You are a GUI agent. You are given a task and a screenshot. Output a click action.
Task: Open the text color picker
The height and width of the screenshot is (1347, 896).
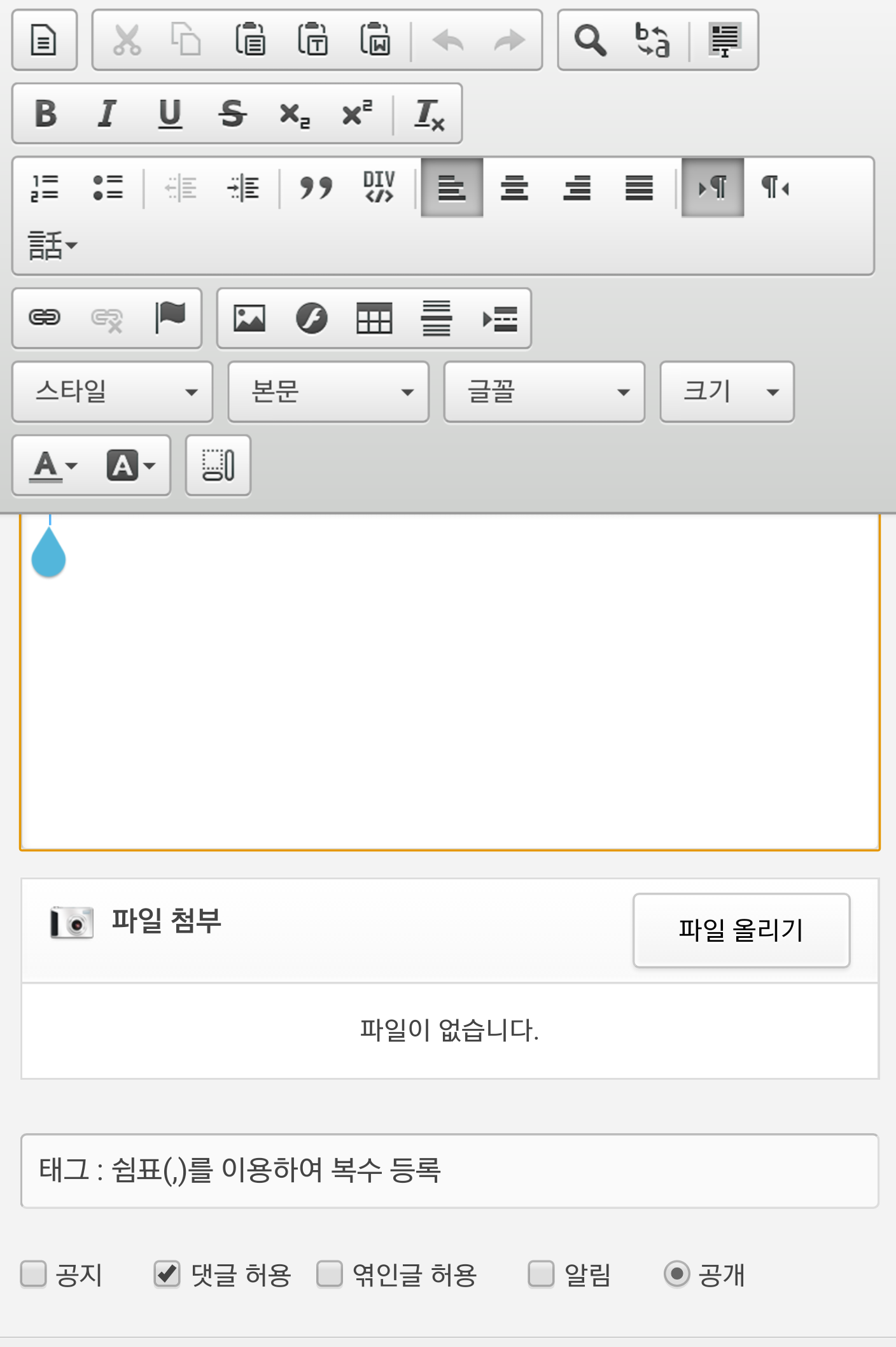pos(54,466)
